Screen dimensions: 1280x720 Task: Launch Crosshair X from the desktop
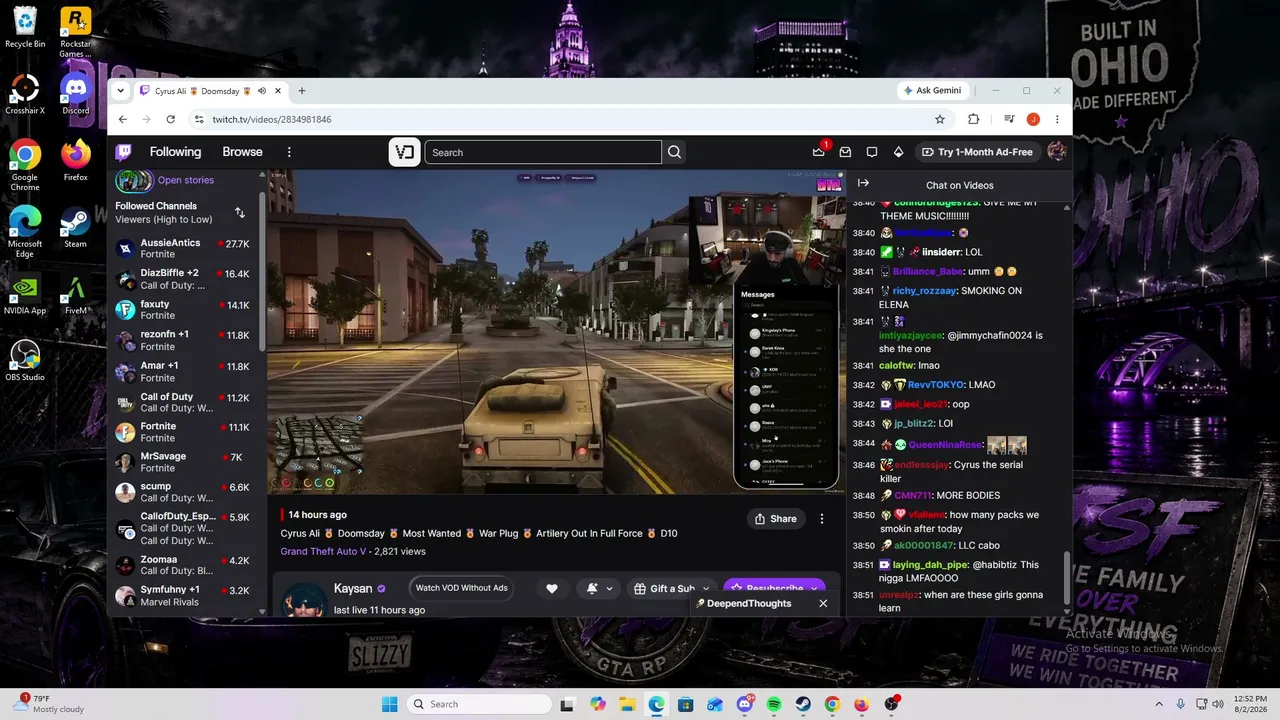25,95
